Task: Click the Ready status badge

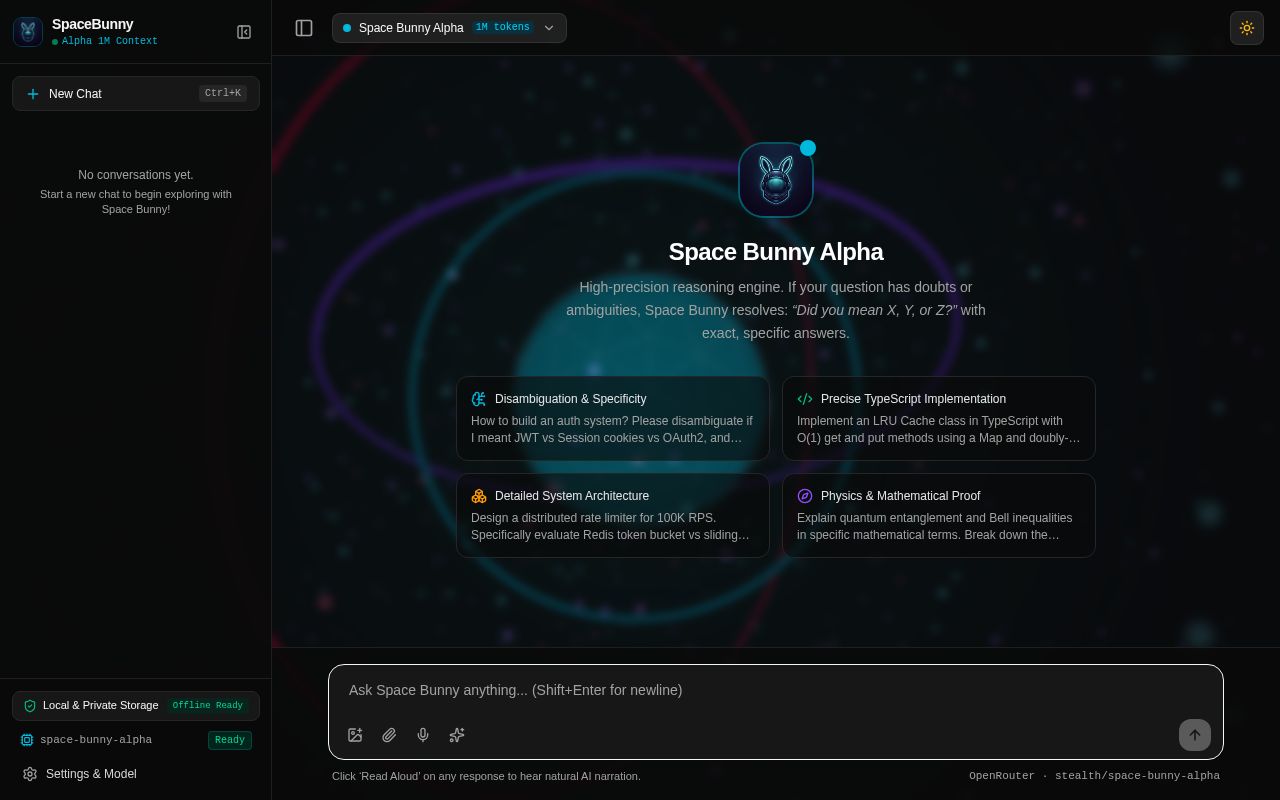Action: (x=230, y=740)
